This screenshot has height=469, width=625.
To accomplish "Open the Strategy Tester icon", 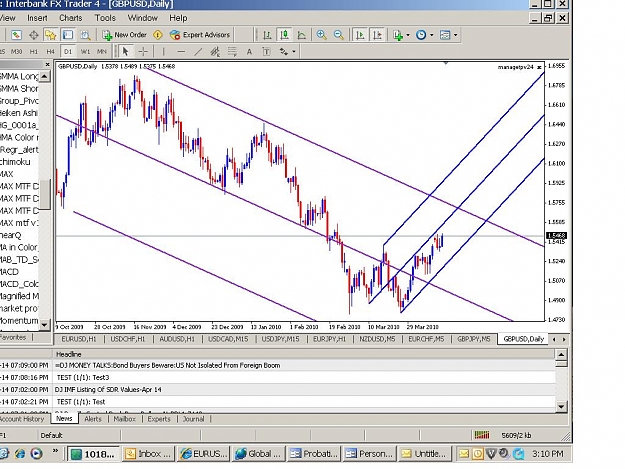I will point(85,35).
